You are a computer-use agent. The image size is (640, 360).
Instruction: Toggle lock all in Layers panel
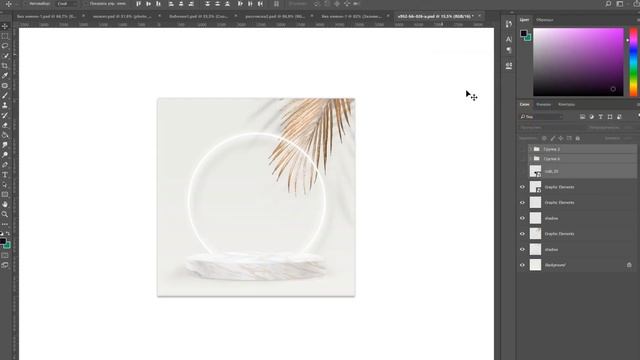point(578,138)
